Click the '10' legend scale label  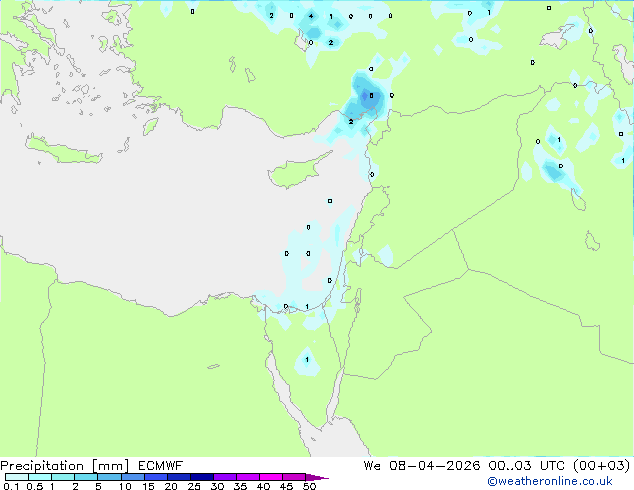click(125, 486)
